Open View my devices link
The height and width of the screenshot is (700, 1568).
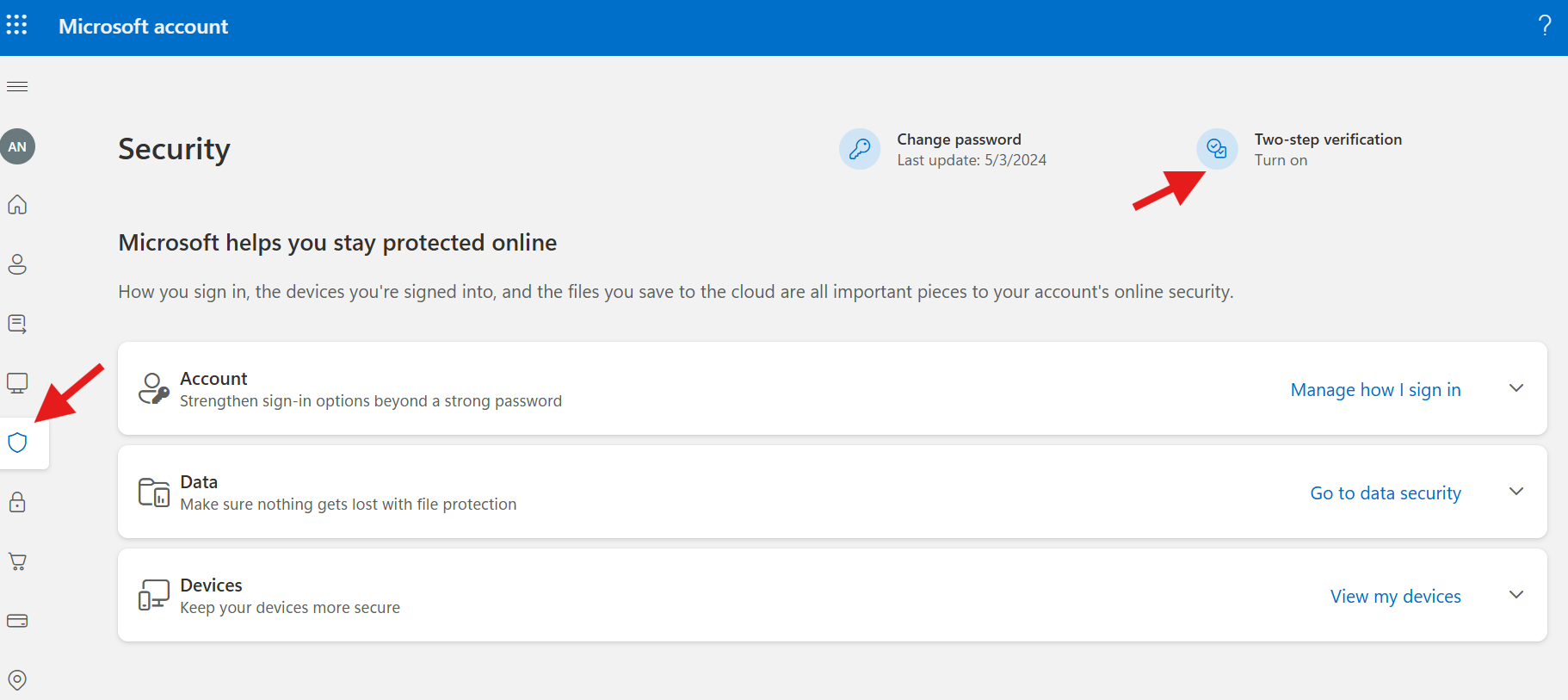[1395, 597]
